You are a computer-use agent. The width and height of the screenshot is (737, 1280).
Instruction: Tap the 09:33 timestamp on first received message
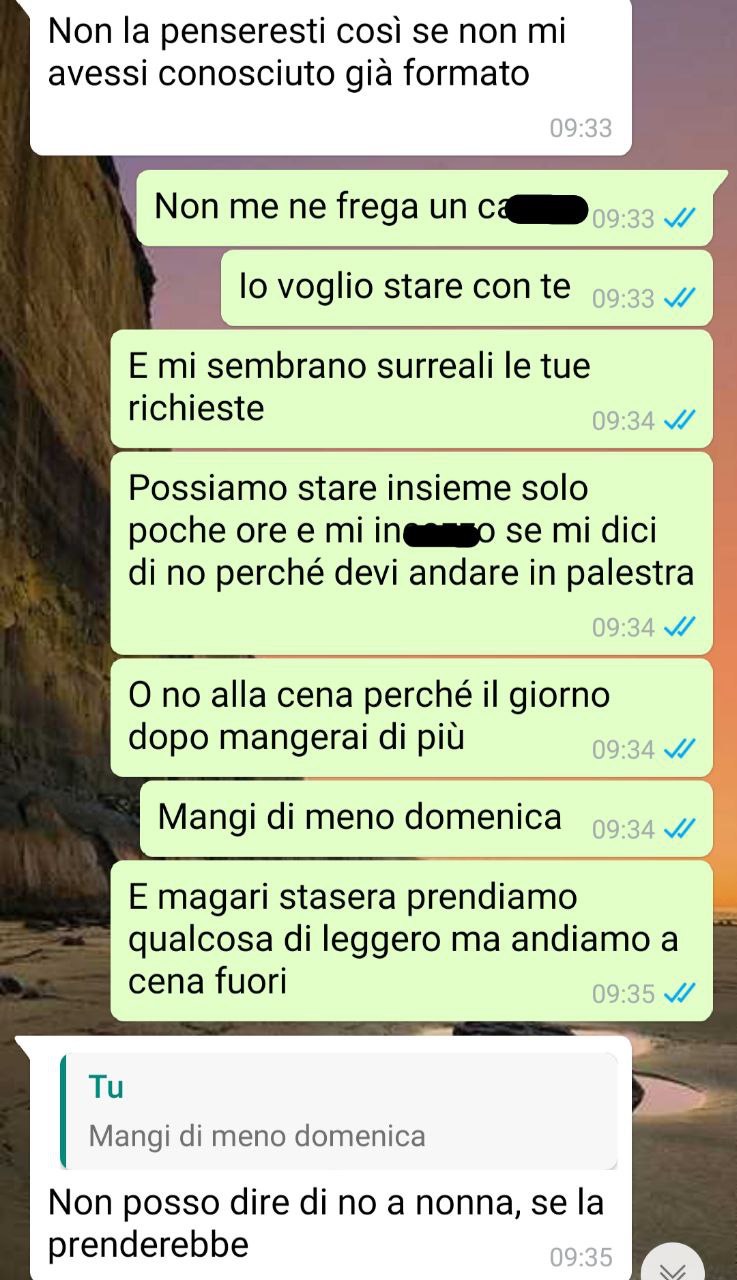(580, 128)
